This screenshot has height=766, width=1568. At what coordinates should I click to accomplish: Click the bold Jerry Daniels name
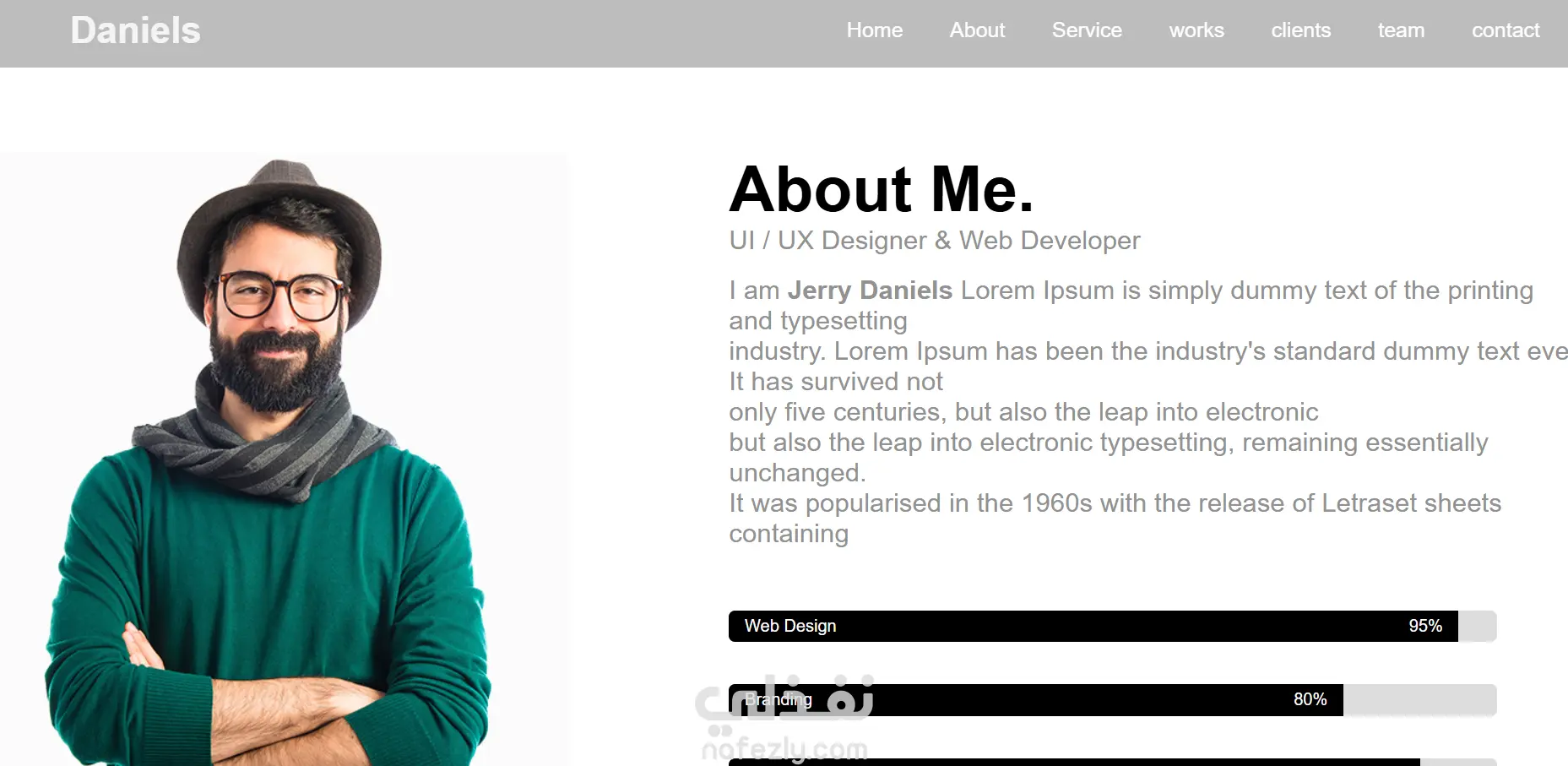click(x=870, y=291)
